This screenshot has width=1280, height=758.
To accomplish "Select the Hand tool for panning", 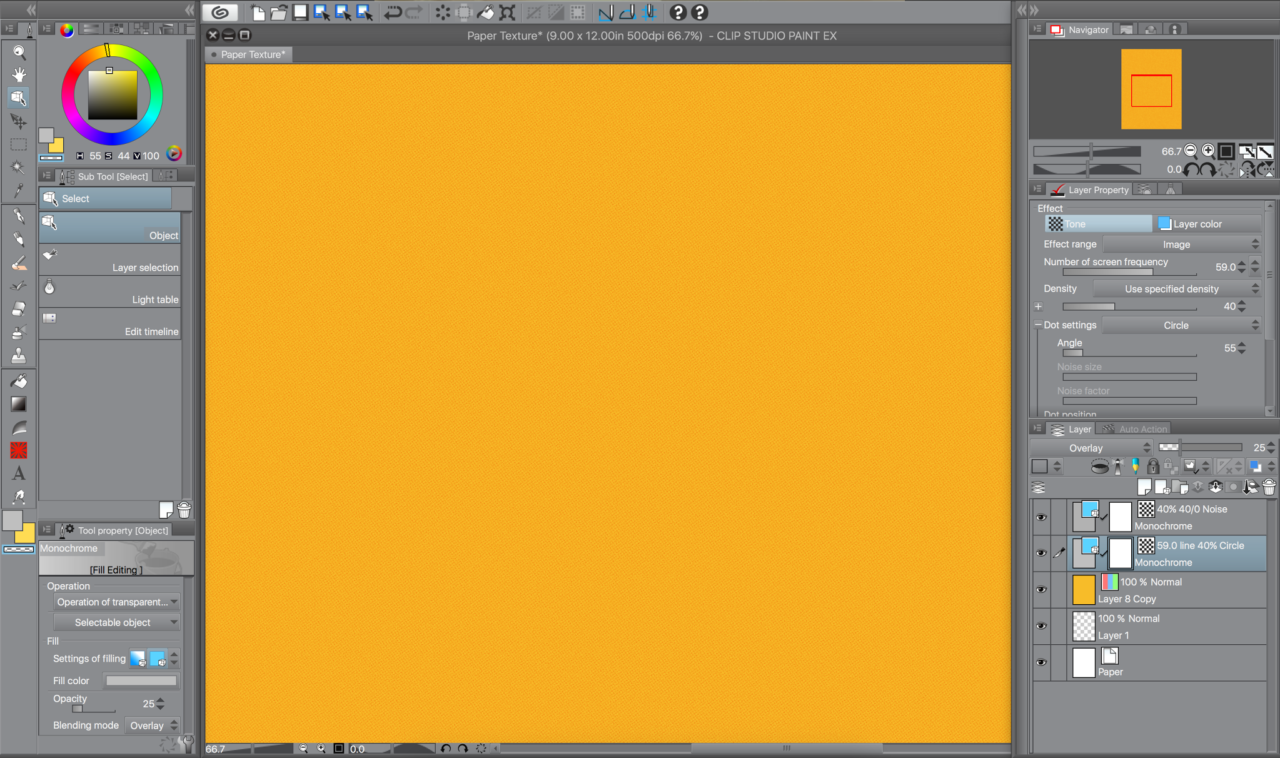I will point(18,75).
